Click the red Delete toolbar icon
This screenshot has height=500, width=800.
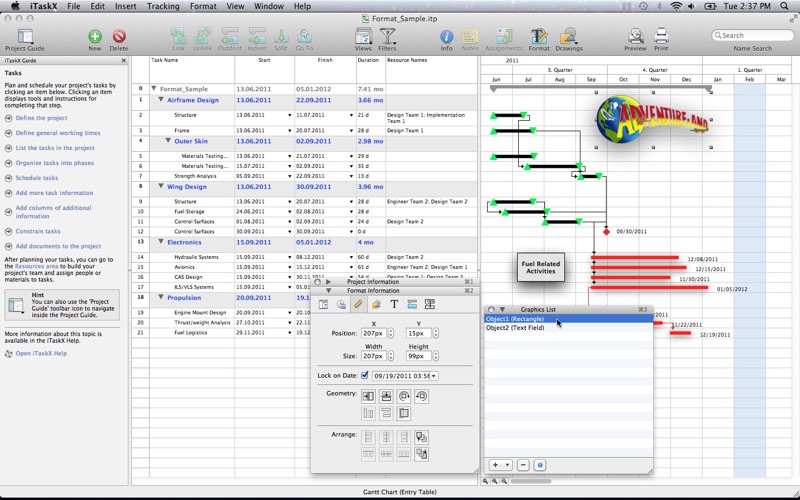[x=119, y=36]
